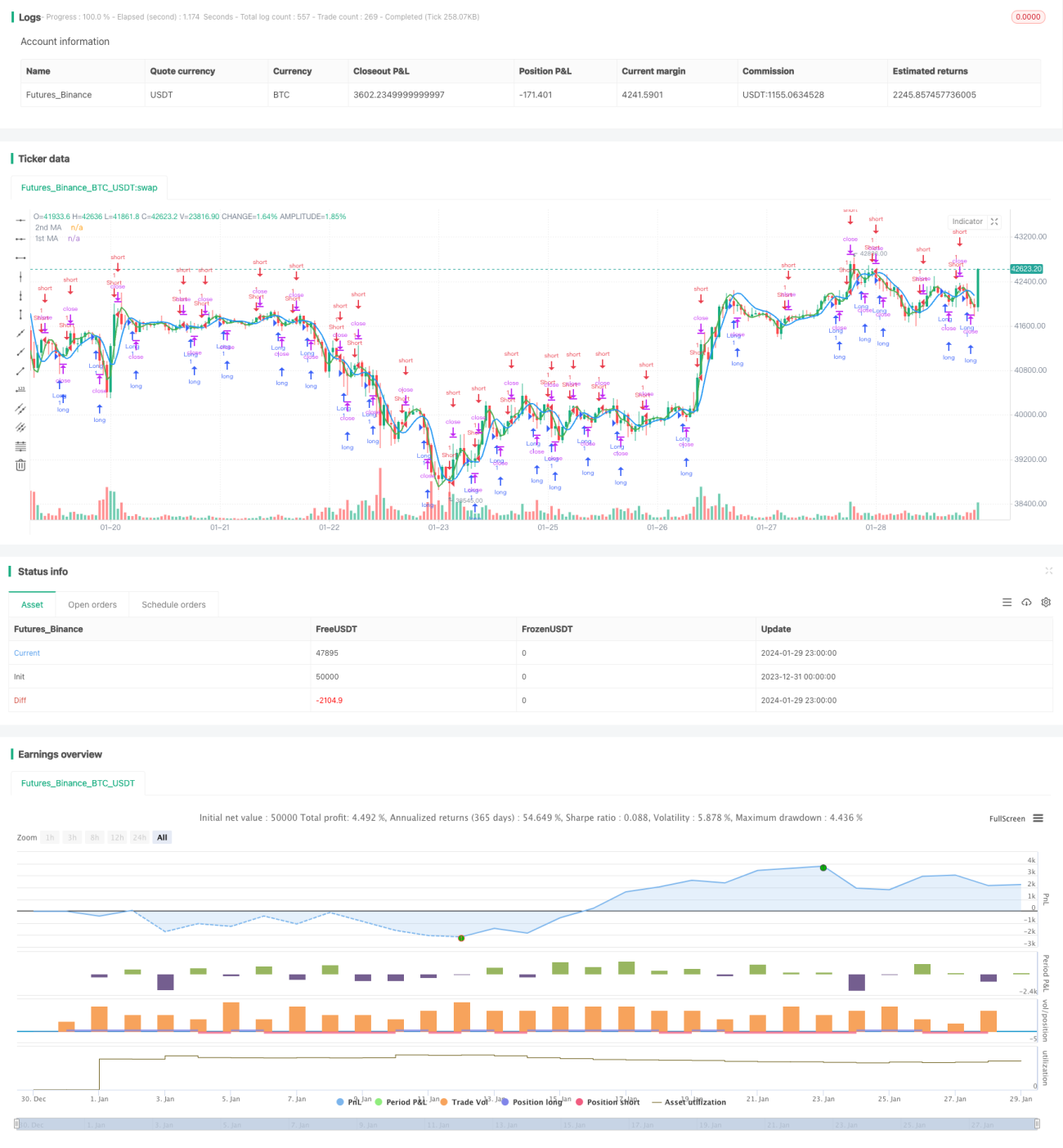Image resolution: width=1063 pixels, height=1148 pixels.
Task: Select the Fibonacci retracement lines tool
Action: [x=20, y=446]
